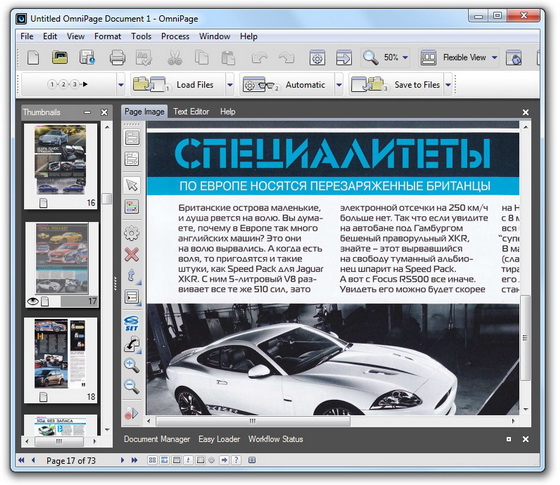560x485 pixels.
Task: Go to first page using double-left arrow
Action: tap(22, 460)
